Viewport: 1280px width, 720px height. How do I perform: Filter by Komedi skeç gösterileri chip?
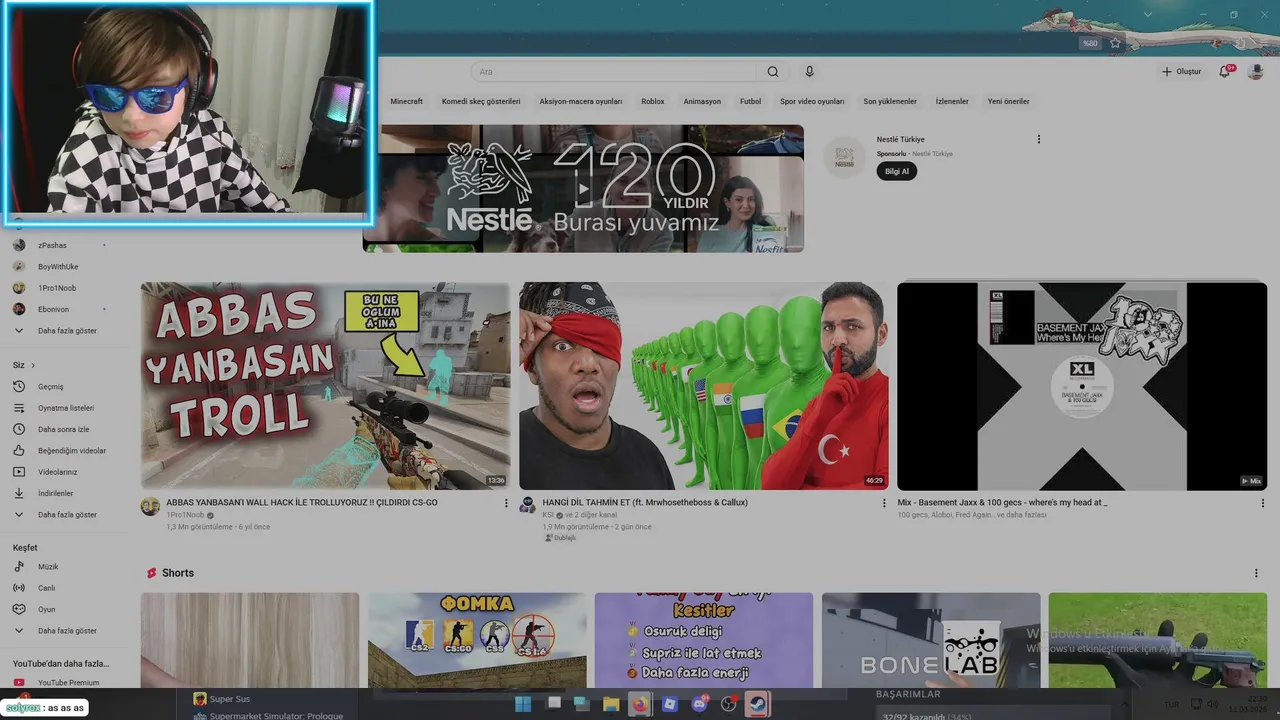[x=481, y=101]
